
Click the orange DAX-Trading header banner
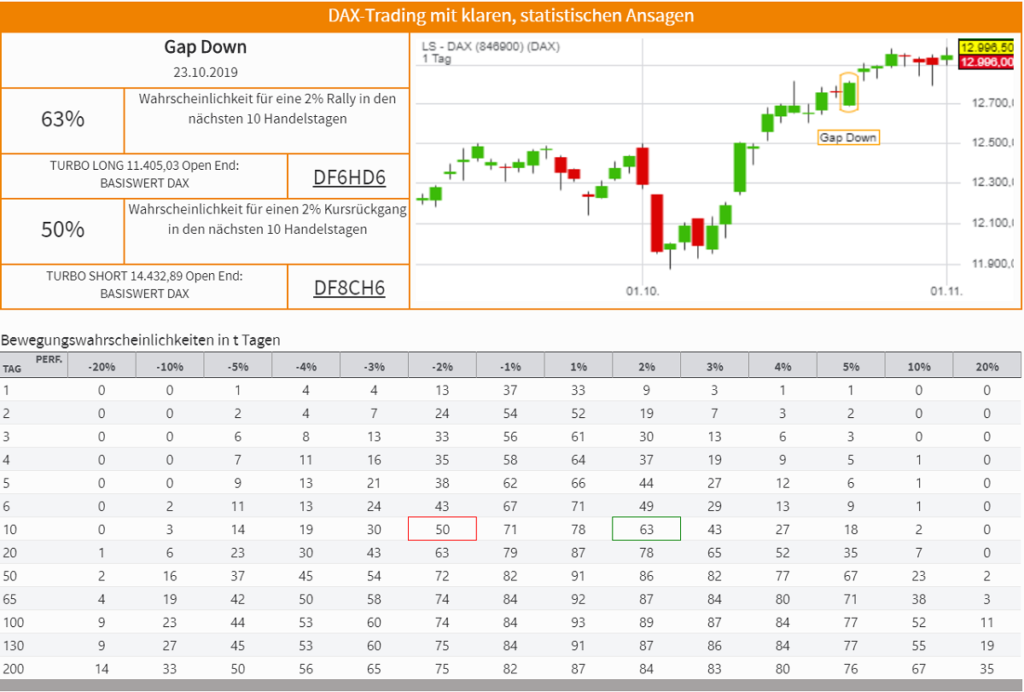pyautogui.click(x=511, y=16)
